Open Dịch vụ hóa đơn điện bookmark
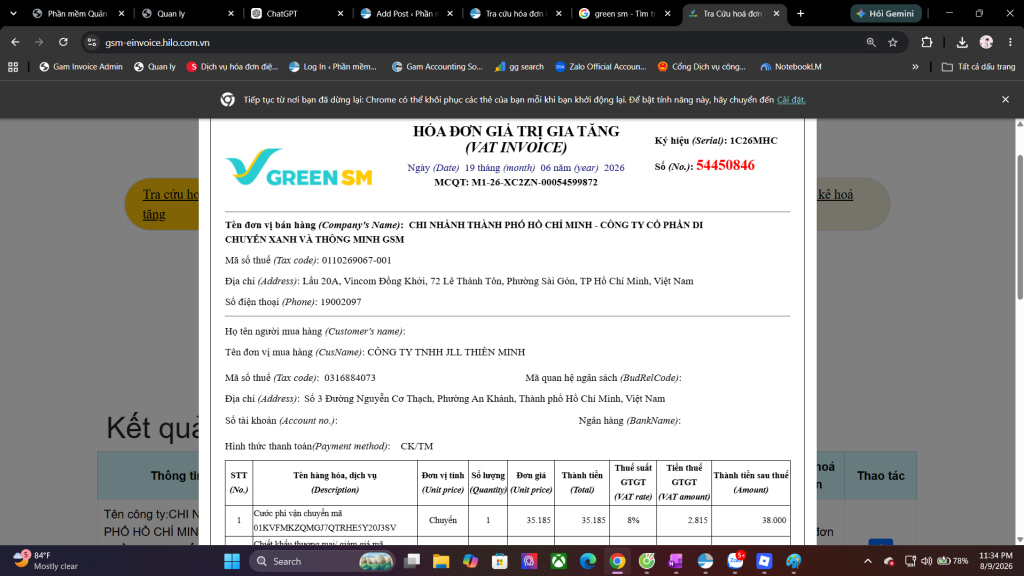The width and height of the screenshot is (1024, 576). [232, 67]
